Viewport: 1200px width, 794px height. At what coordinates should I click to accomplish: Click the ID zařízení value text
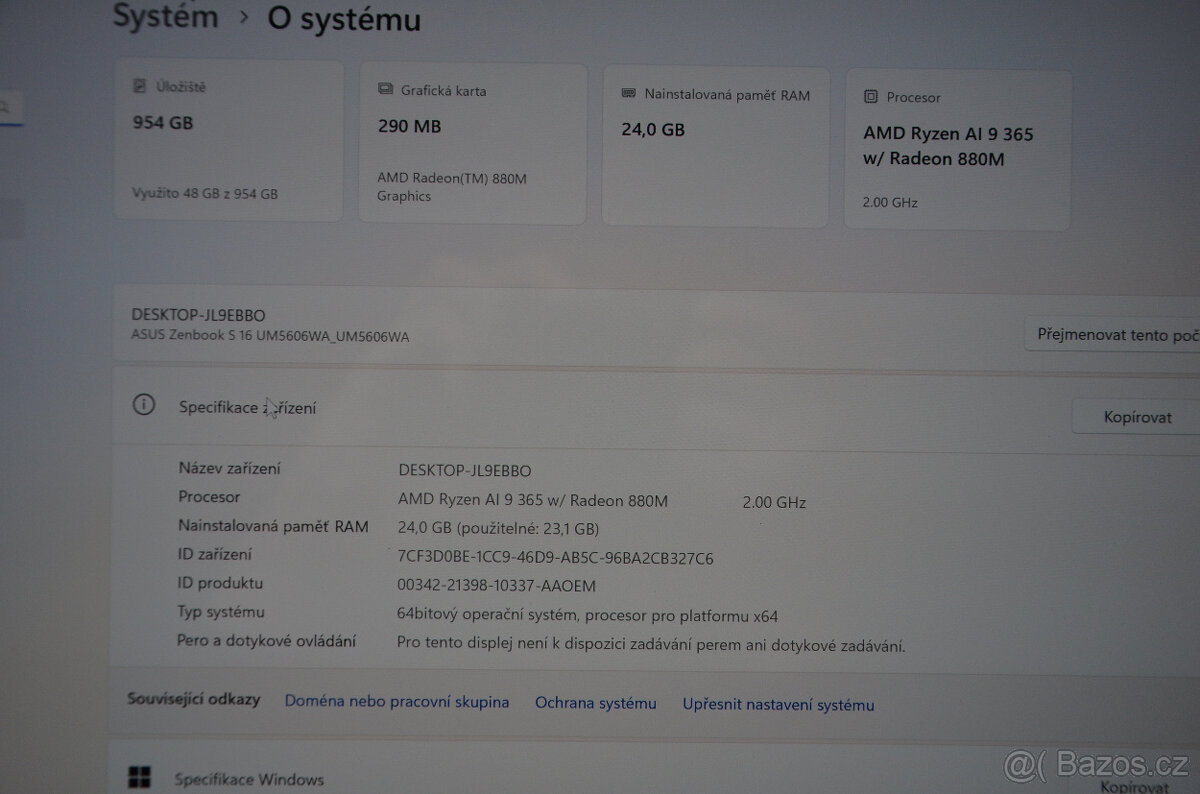click(x=554, y=558)
